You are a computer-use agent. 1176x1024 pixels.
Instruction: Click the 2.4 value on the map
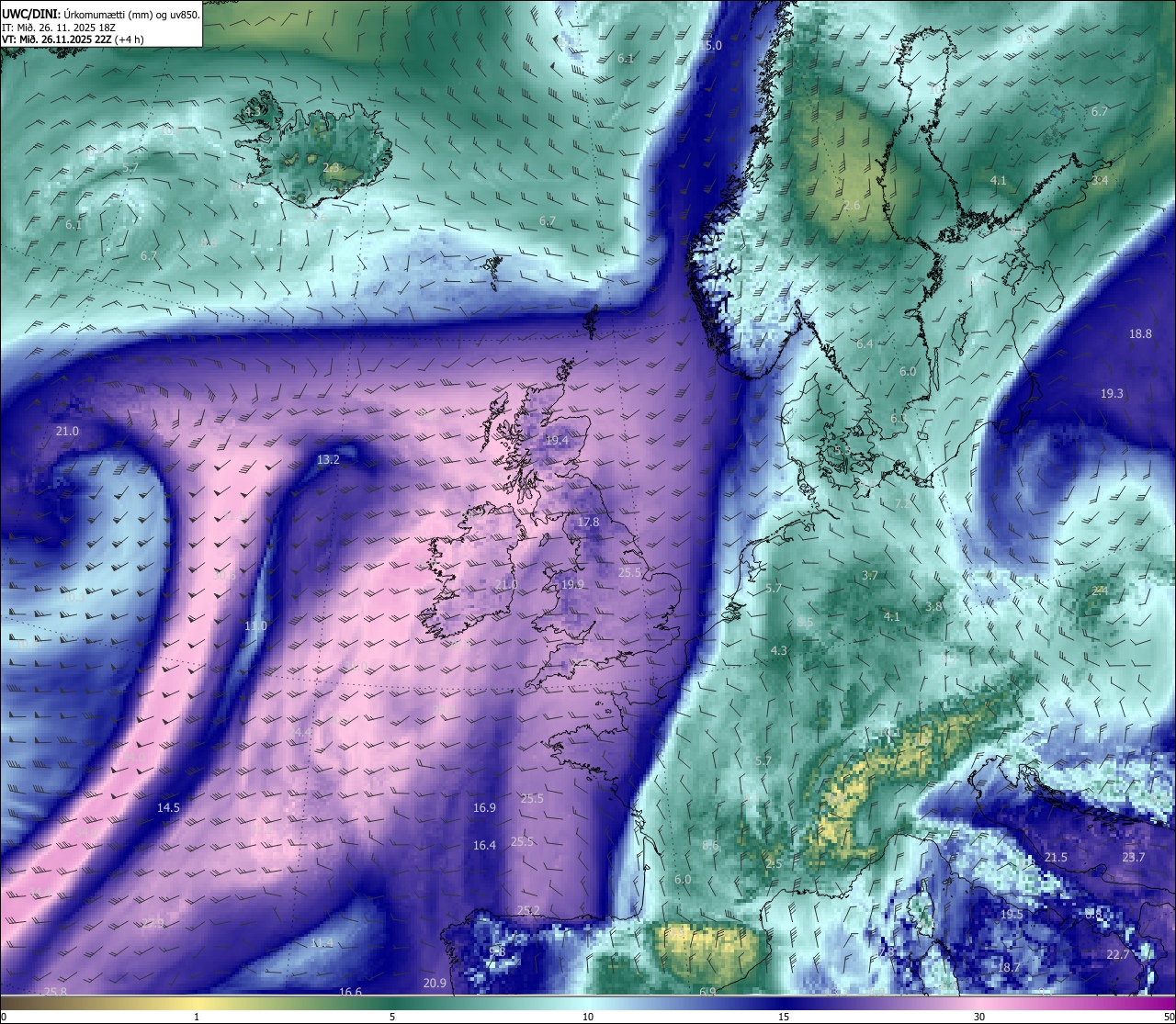pyautogui.click(x=1100, y=591)
